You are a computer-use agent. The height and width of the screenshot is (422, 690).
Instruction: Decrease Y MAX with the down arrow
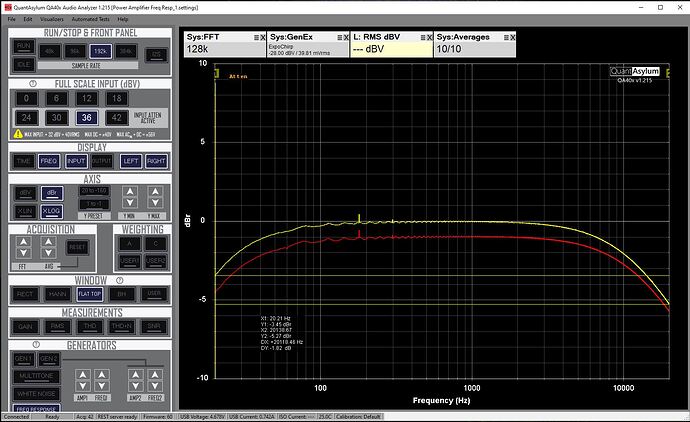click(155, 202)
